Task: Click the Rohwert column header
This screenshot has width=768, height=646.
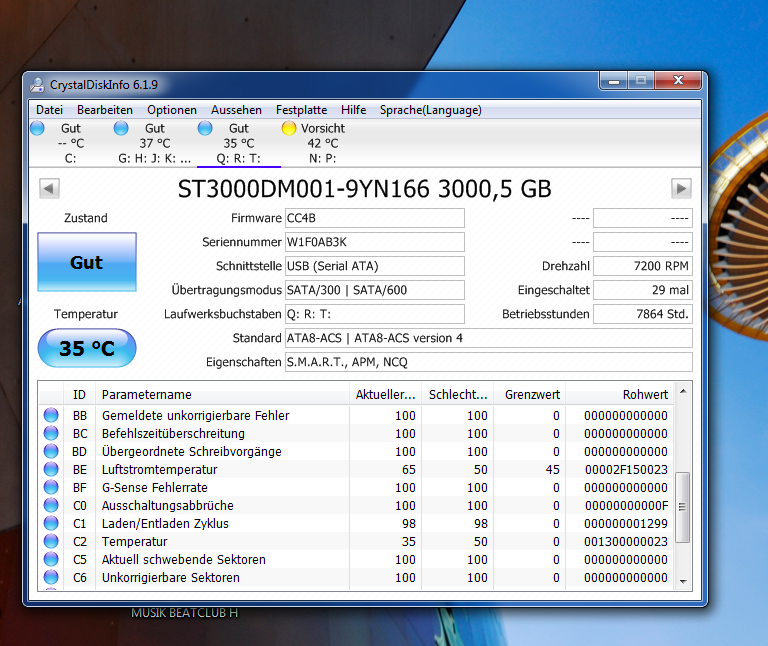Action: click(x=620, y=394)
